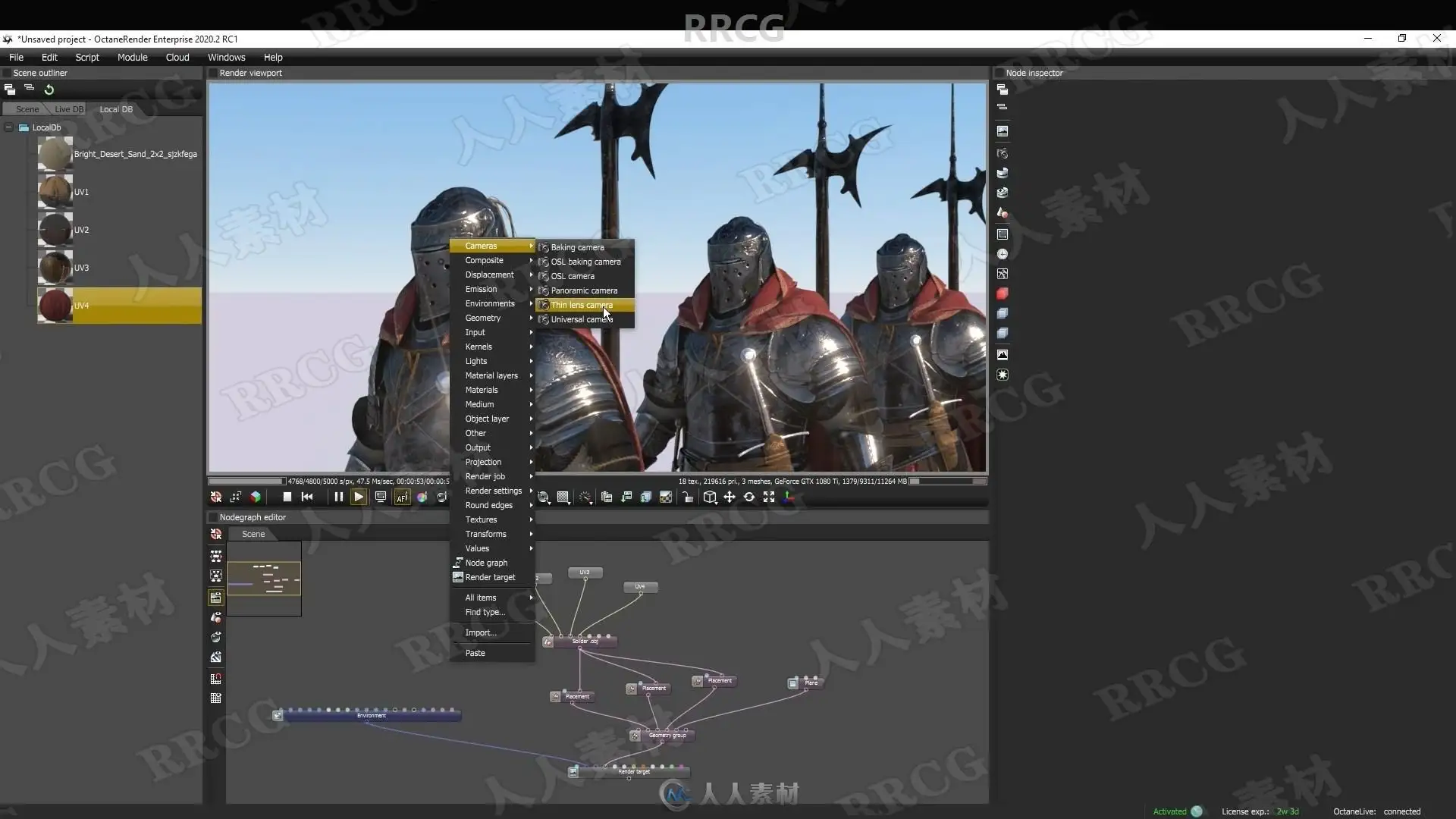Click the auto-arrange nodes icon in nodegraph
1456x819 pixels.
tap(216, 556)
